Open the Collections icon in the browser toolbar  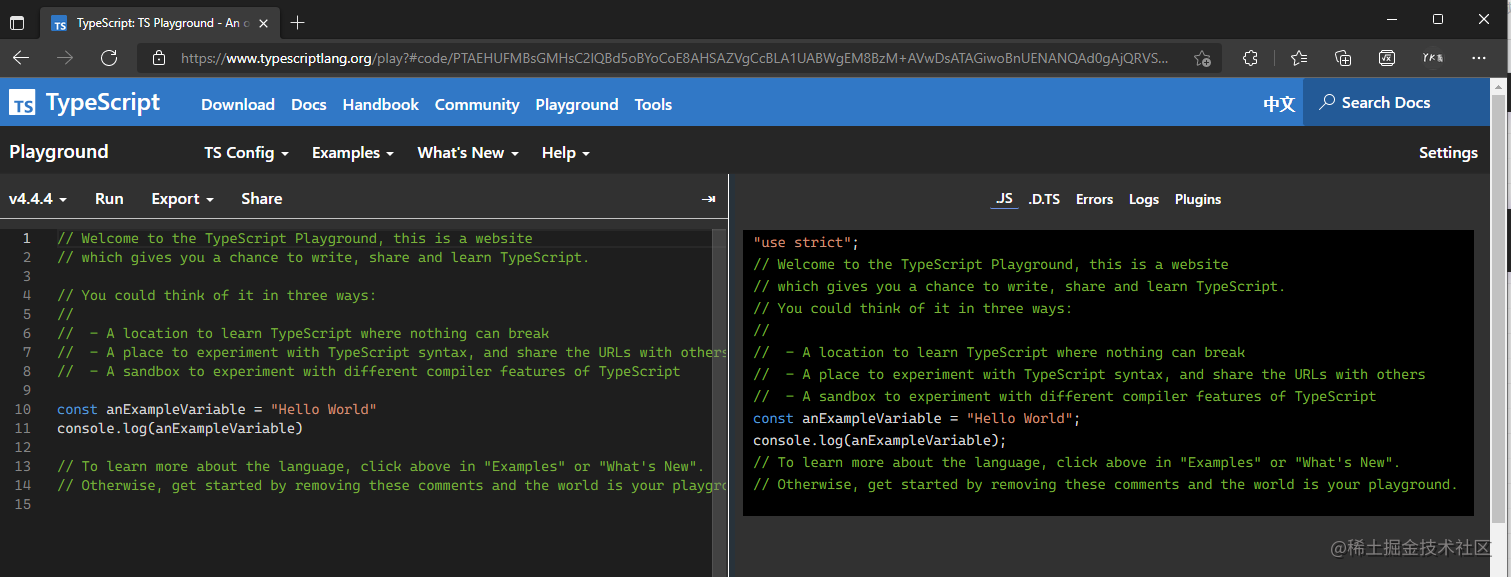[x=1343, y=58]
